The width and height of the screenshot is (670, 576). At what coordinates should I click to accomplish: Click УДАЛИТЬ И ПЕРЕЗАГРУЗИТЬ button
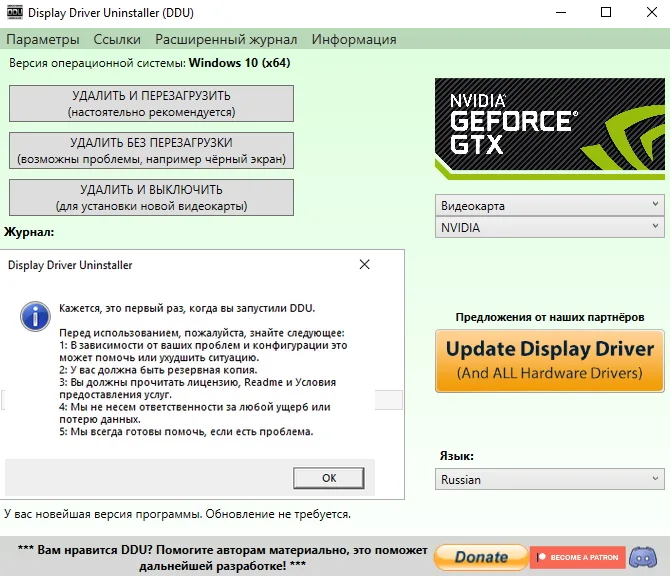pyautogui.click(x=151, y=103)
